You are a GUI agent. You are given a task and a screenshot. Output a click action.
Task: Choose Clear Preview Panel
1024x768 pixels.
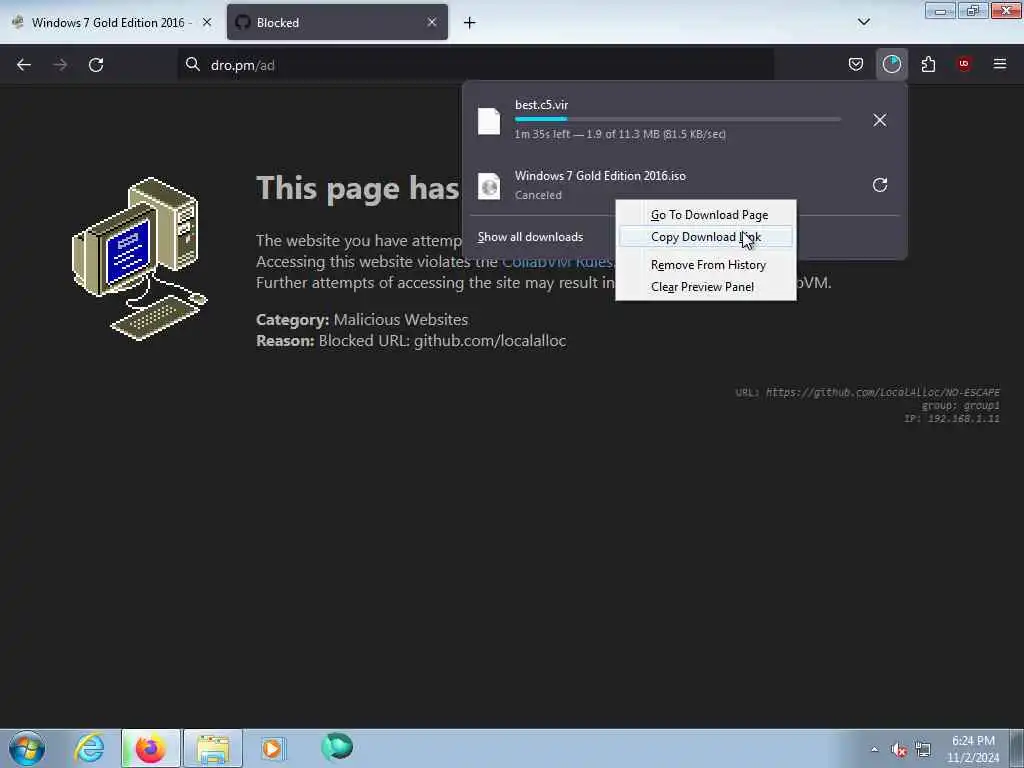(x=706, y=287)
